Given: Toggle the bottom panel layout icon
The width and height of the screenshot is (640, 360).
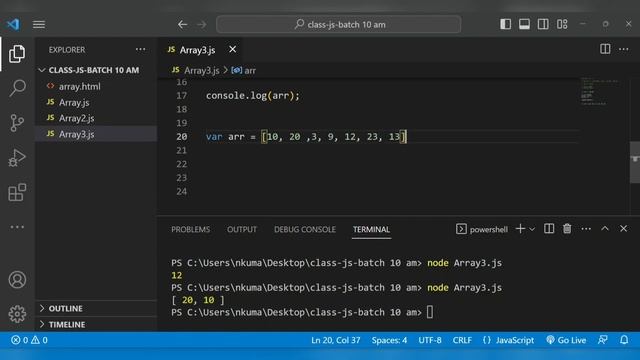Looking at the screenshot, I should [x=524, y=24].
